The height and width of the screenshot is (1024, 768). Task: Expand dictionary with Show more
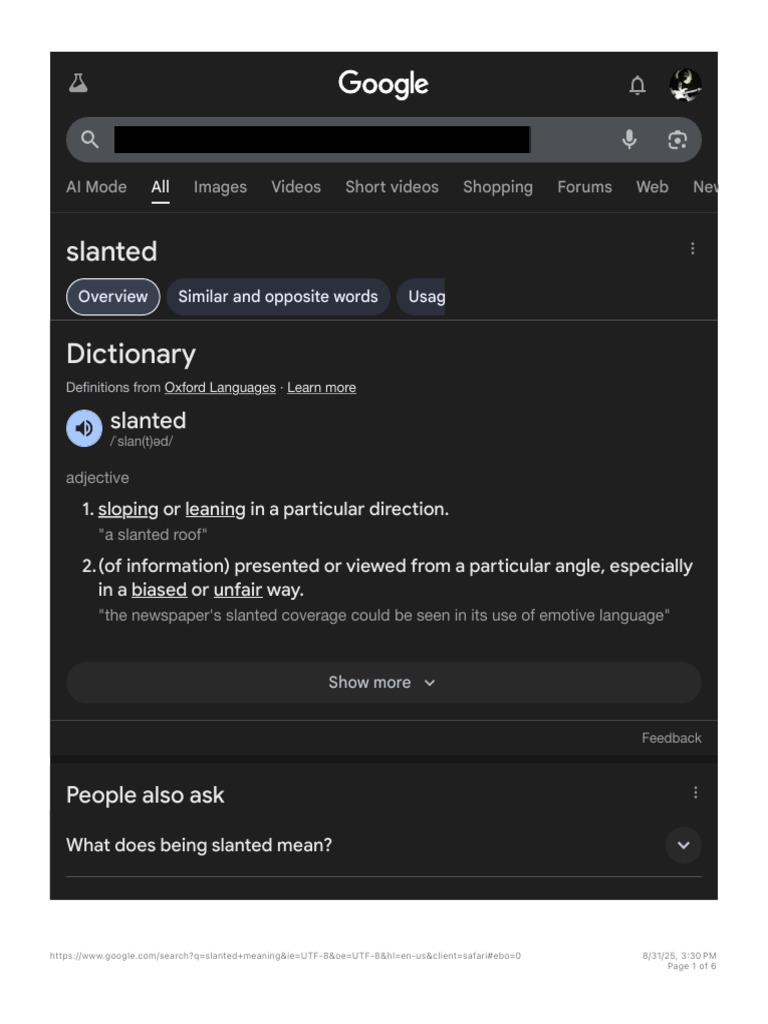[x=383, y=683]
